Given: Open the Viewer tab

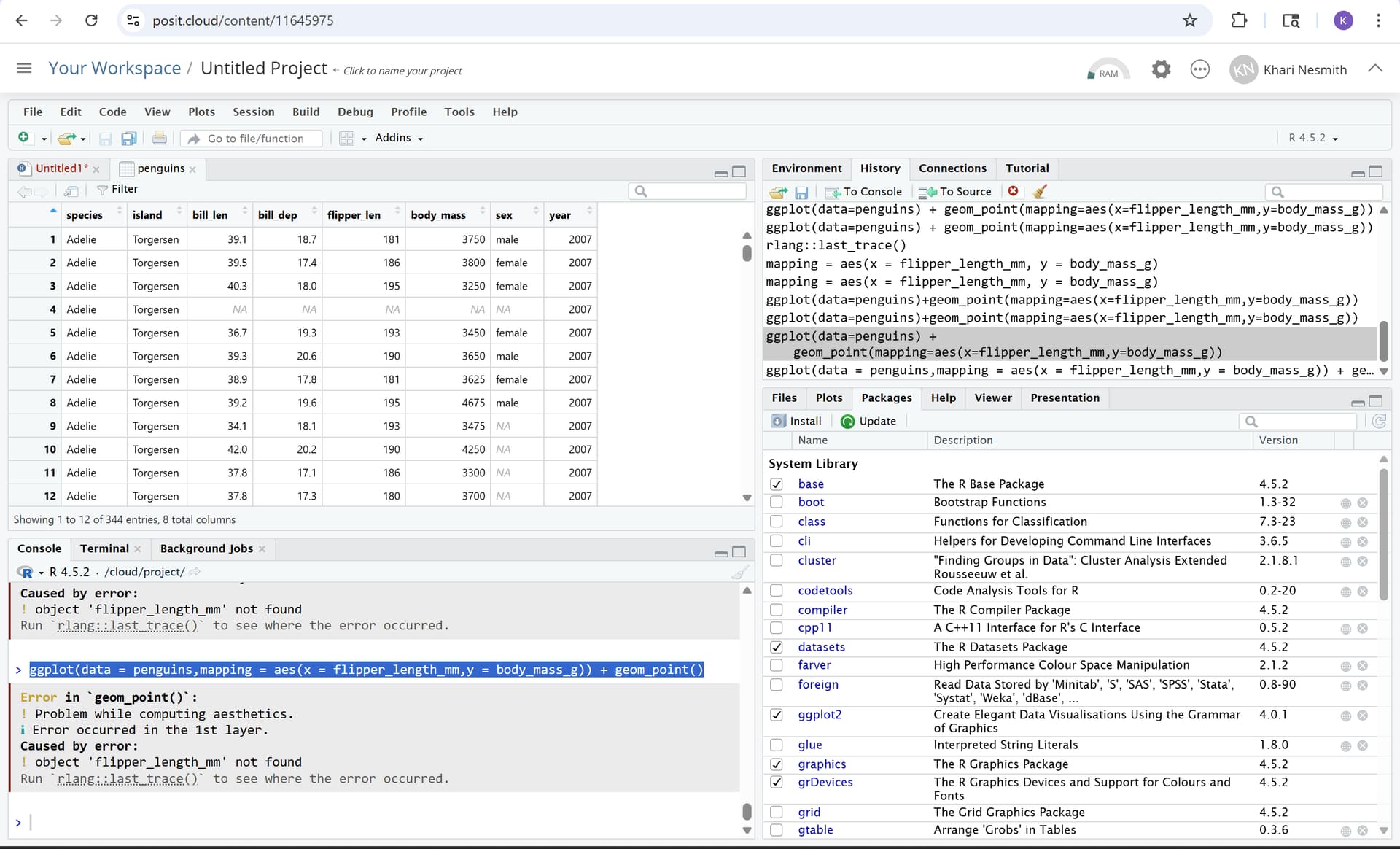Looking at the screenshot, I should 993,398.
